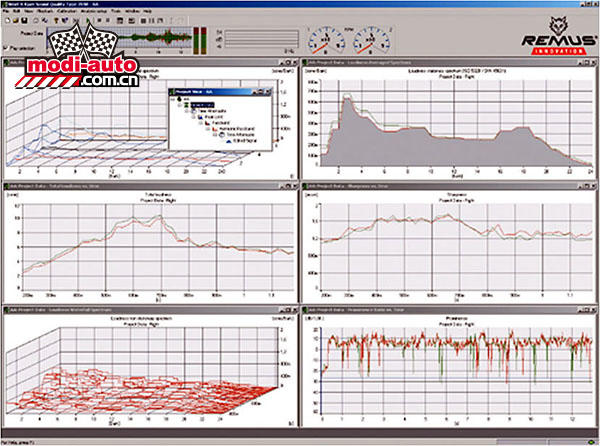Viewport: 600px width, 446px height.
Task: Click the left RPM gauge dial
Action: [x=326, y=40]
